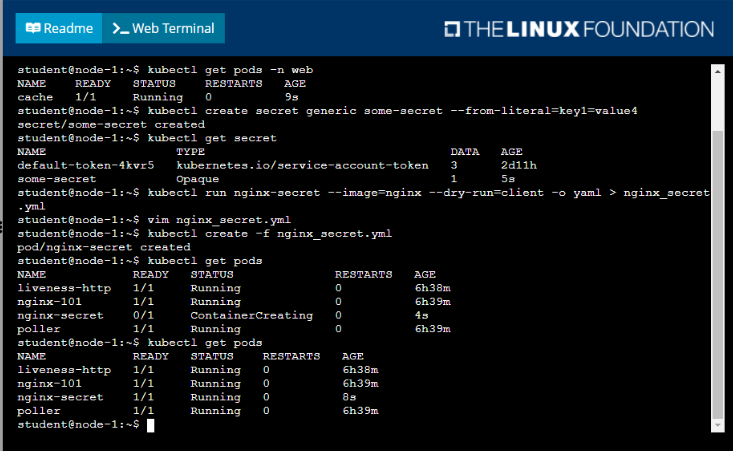The image size is (733, 451).
Task: Click the book icon on the Readme tab
Action: pos(34,28)
